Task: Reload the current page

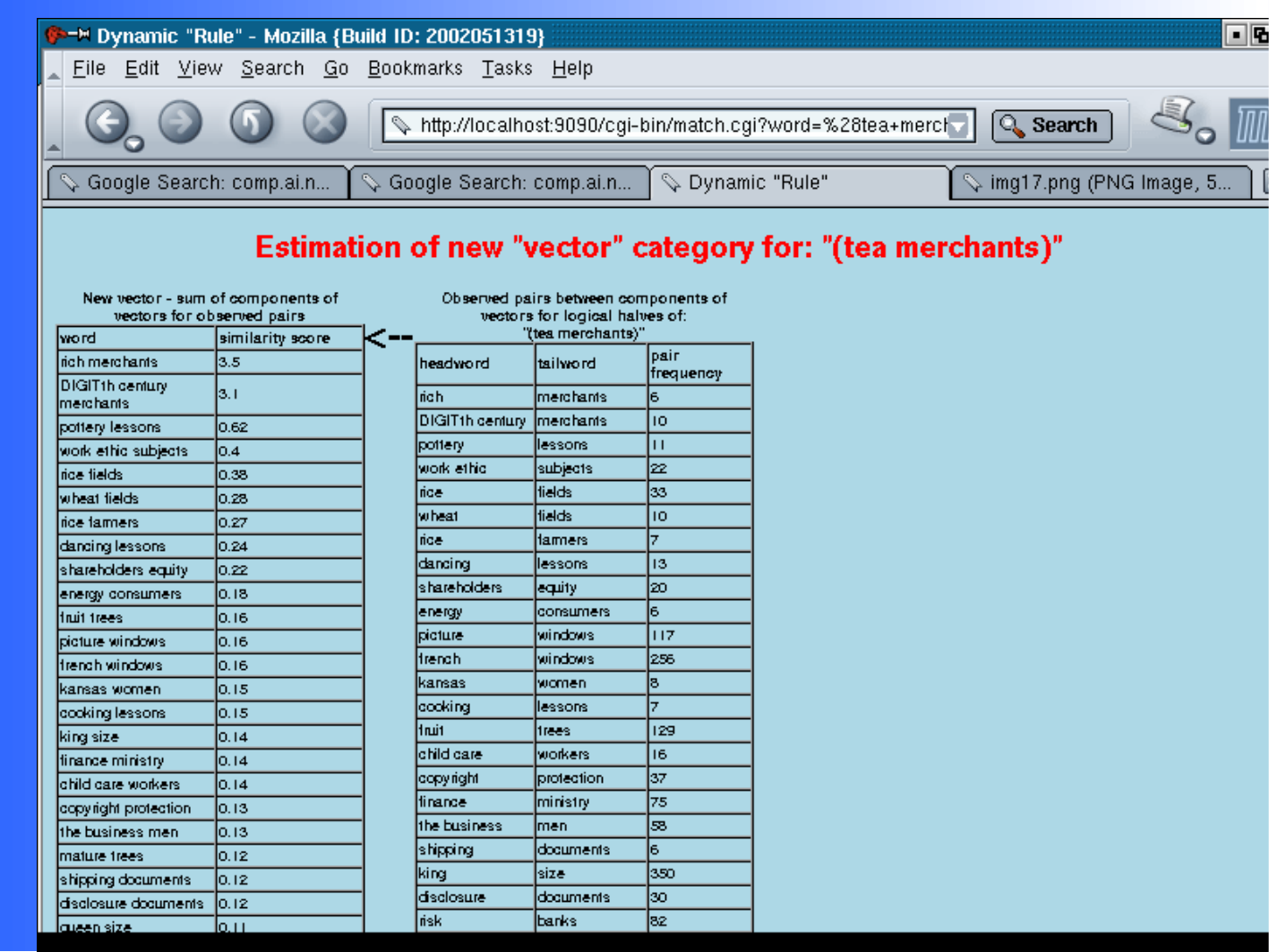Action: (x=252, y=122)
